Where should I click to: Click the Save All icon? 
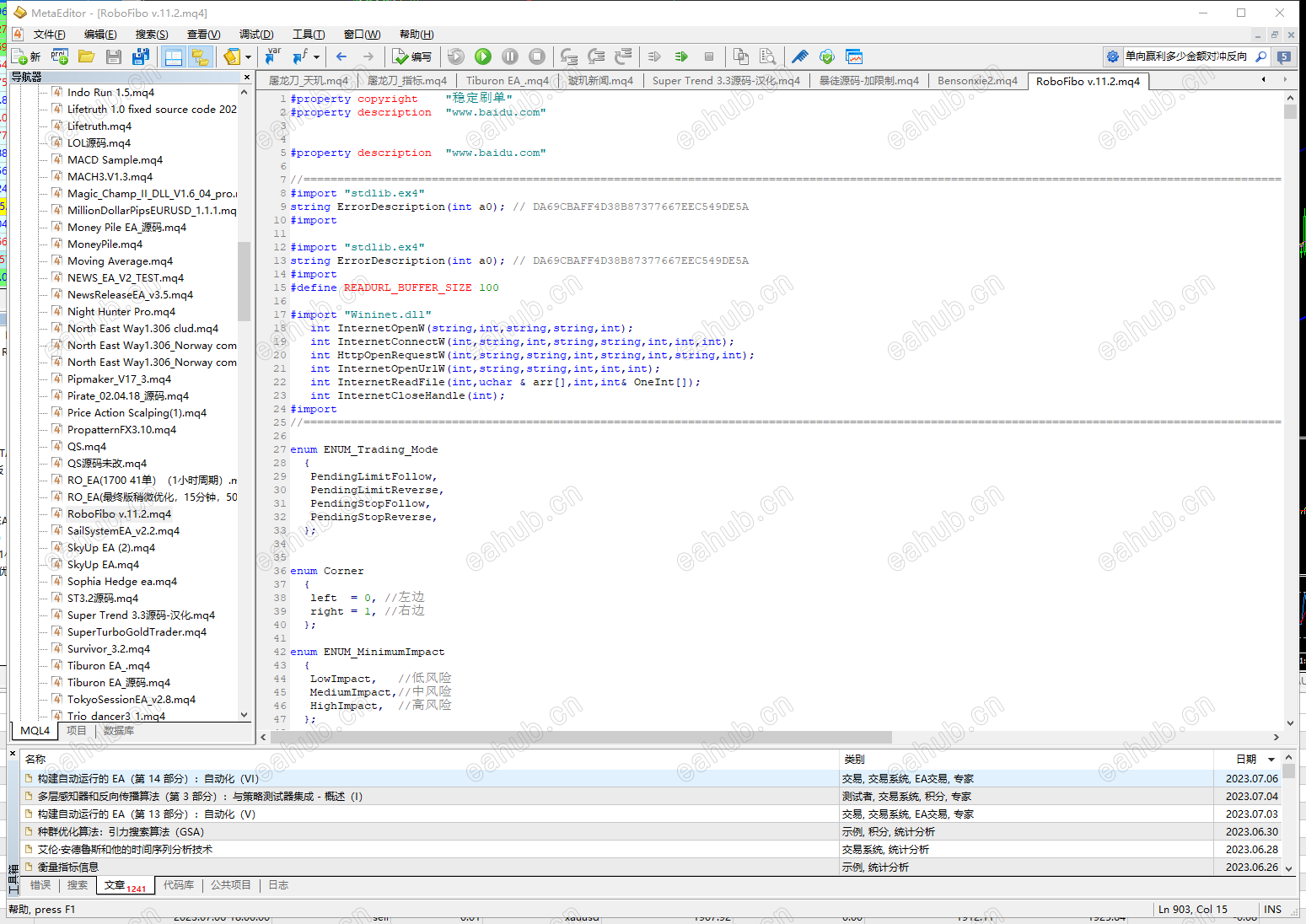point(141,56)
